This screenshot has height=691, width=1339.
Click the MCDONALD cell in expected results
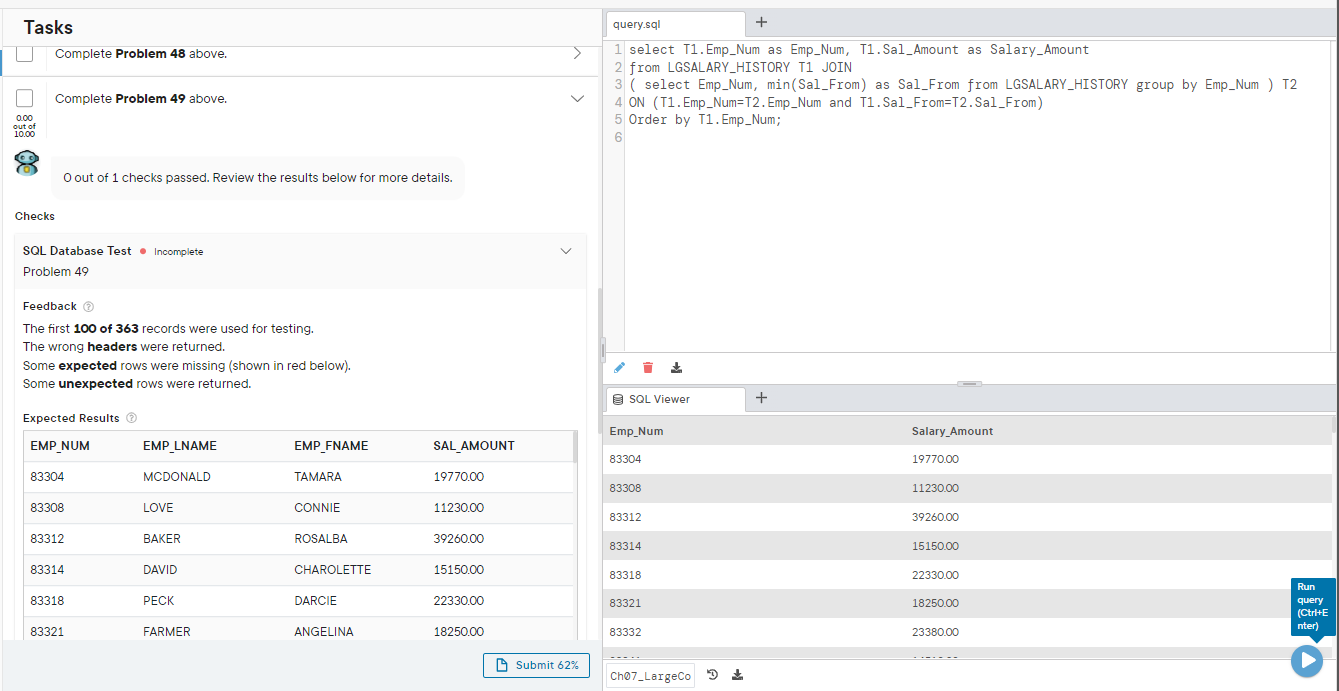[x=177, y=477]
